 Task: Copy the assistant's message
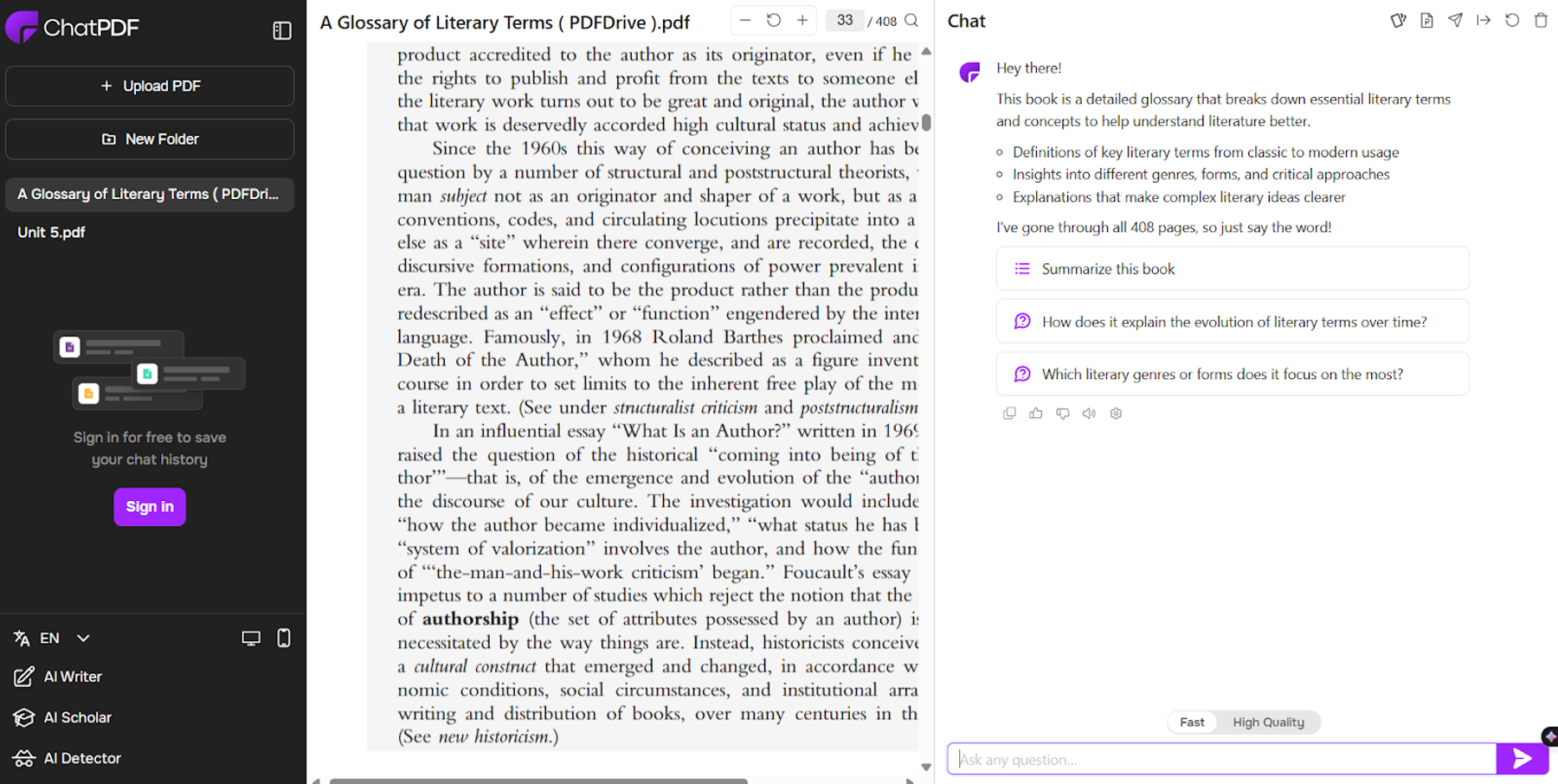point(1009,414)
